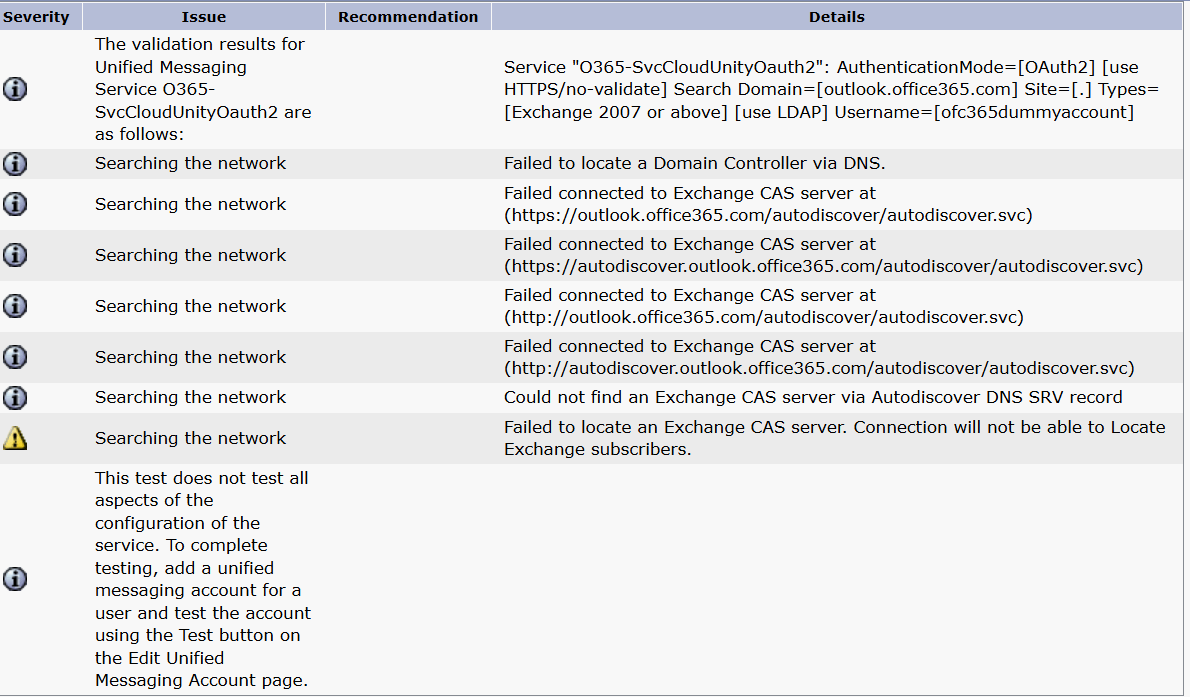This screenshot has width=1190, height=697.
Task: Click the Details column header
Action: click(837, 16)
